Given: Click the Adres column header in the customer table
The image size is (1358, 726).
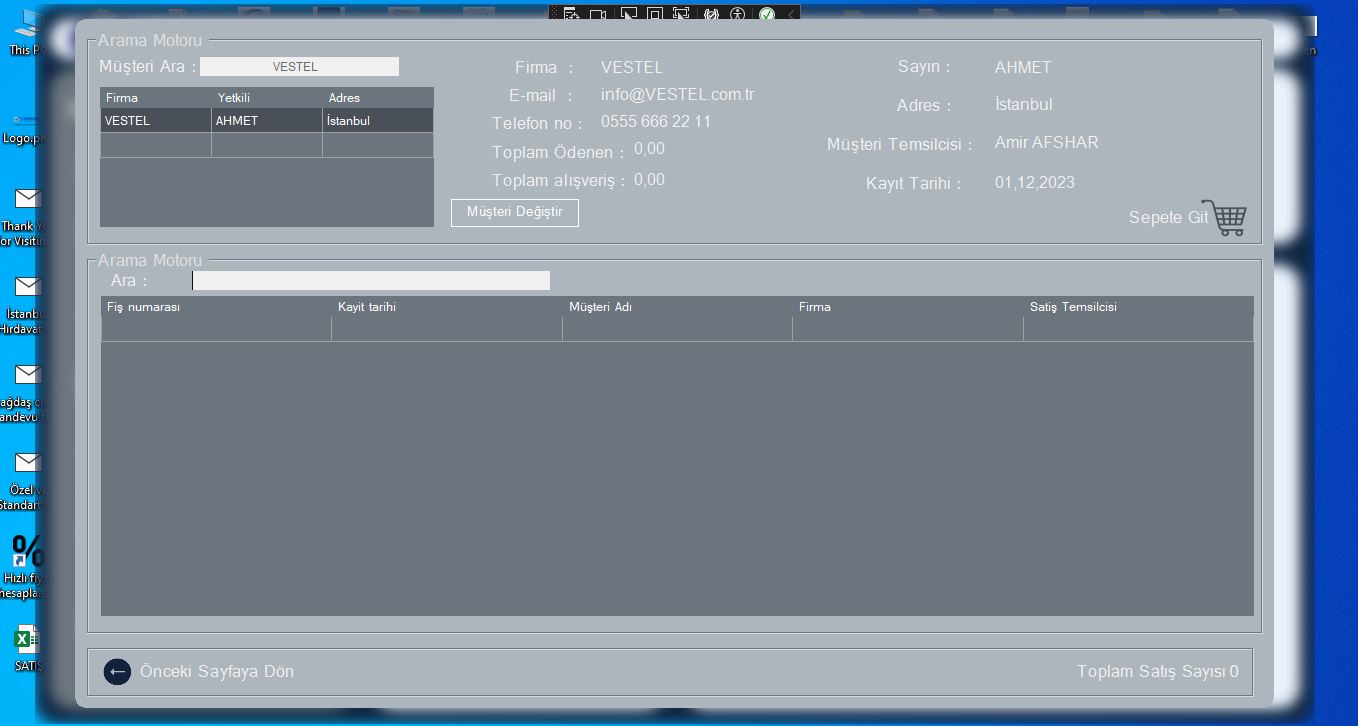Looking at the screenshot, I should coord(378,98).
